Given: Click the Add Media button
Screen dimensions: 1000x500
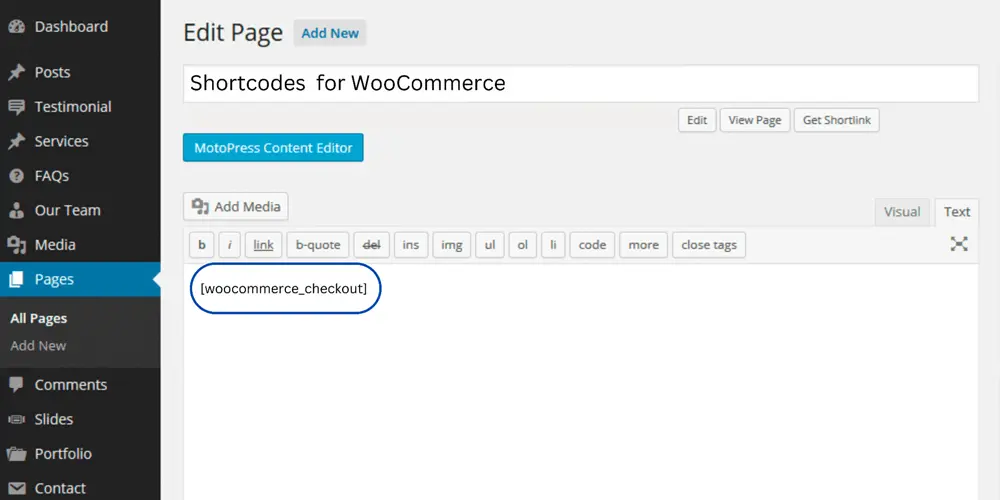Looking at the screenshot, I should coord(235,207).
